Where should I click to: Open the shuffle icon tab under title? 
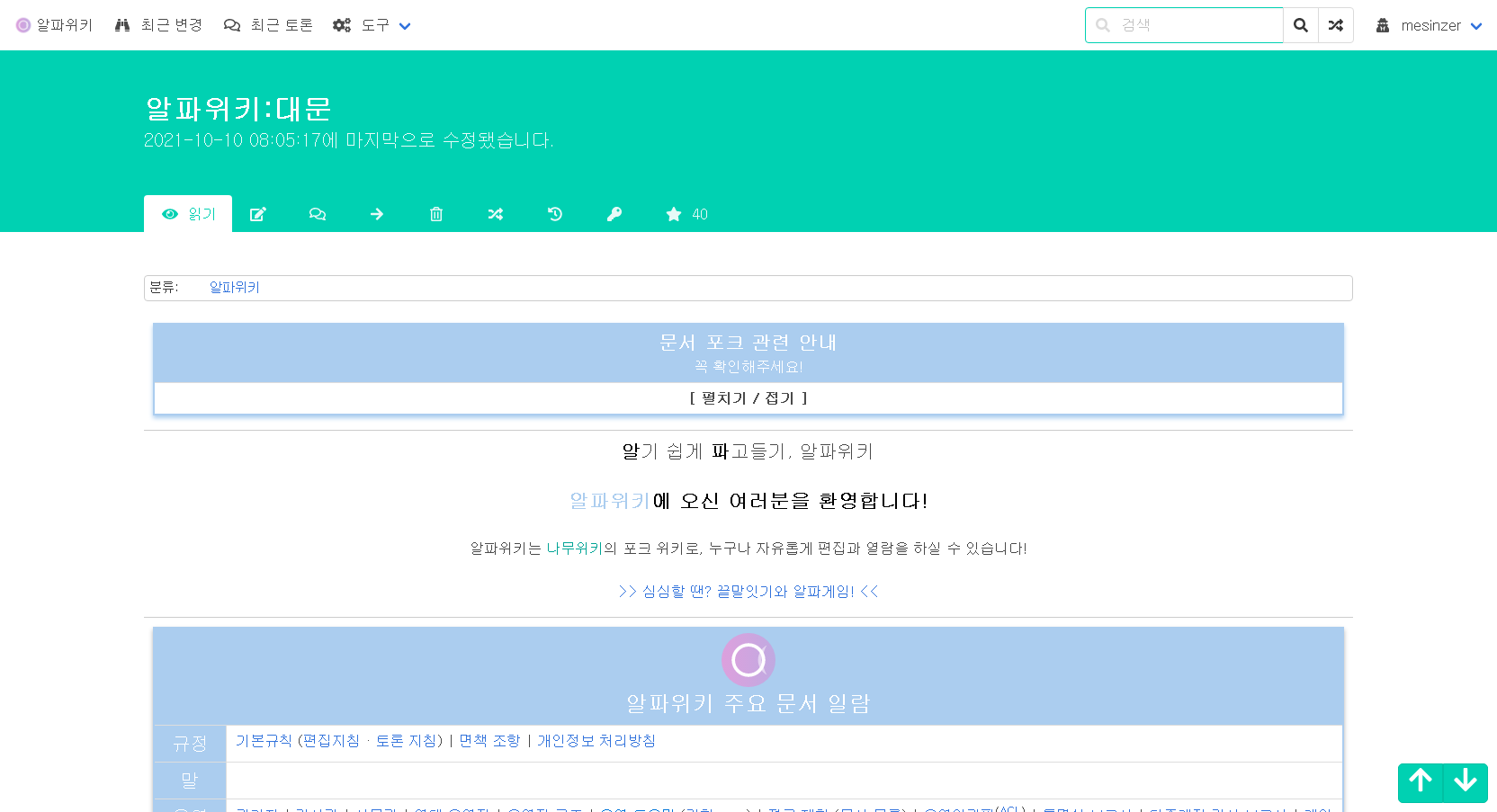pos(496,214)
